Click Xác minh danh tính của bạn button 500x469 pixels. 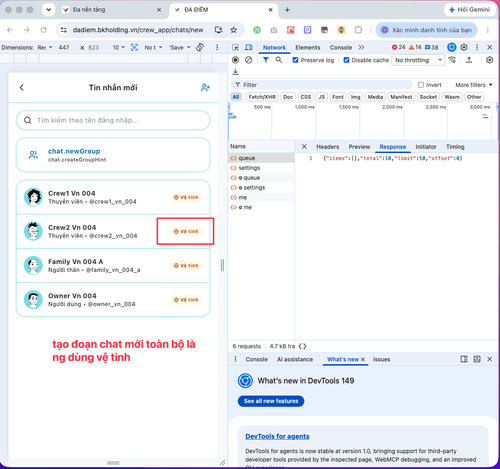pyautogui.click(x=427, y=30)
